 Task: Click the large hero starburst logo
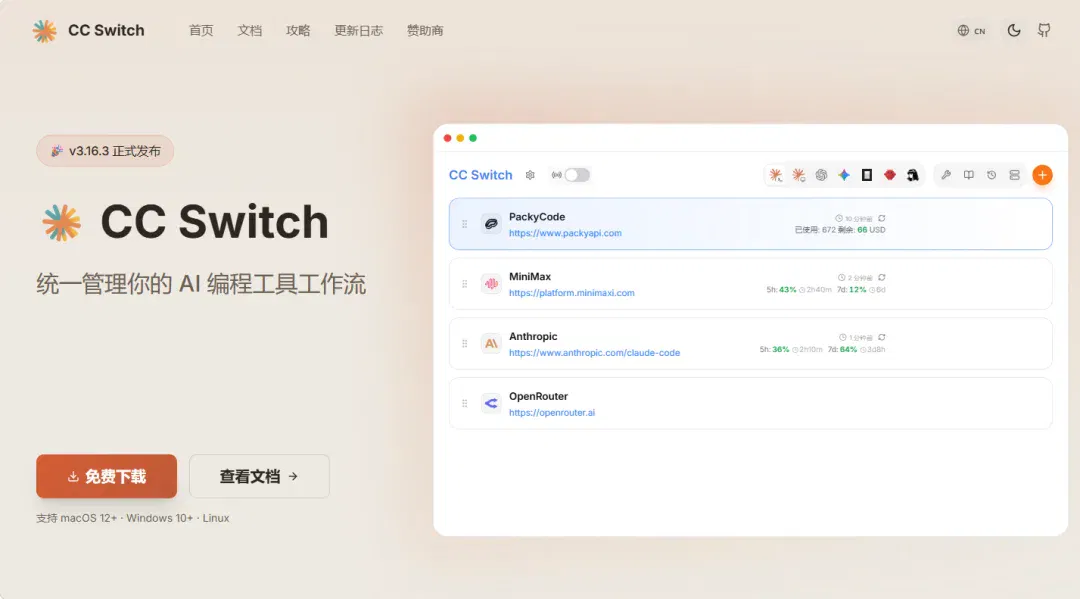(61, 223)
